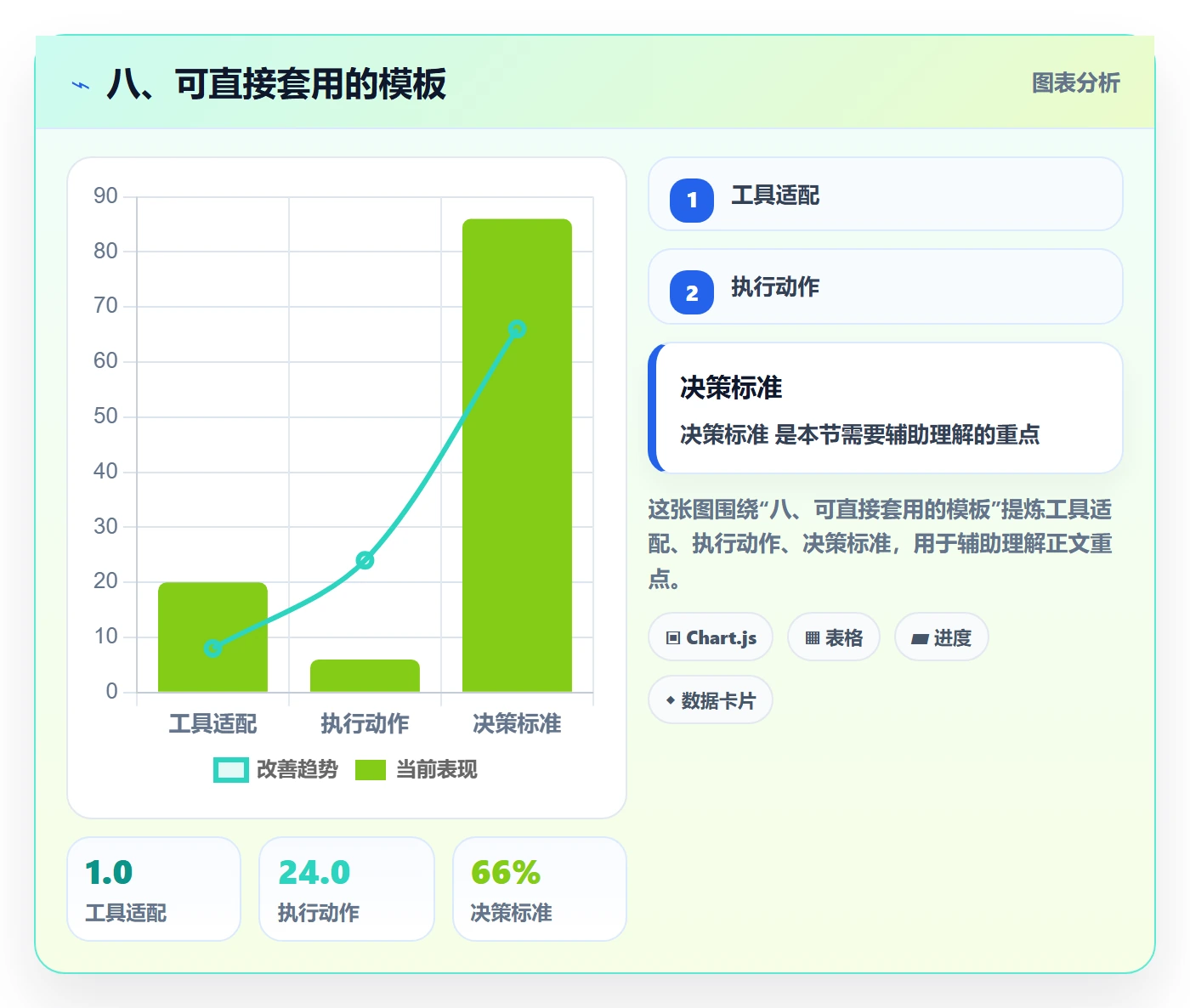Click the title 八、可直接套用的模板
The width and height of the screenshot is (1190, 1008).
pyautogui.click(x=276, y=84)
